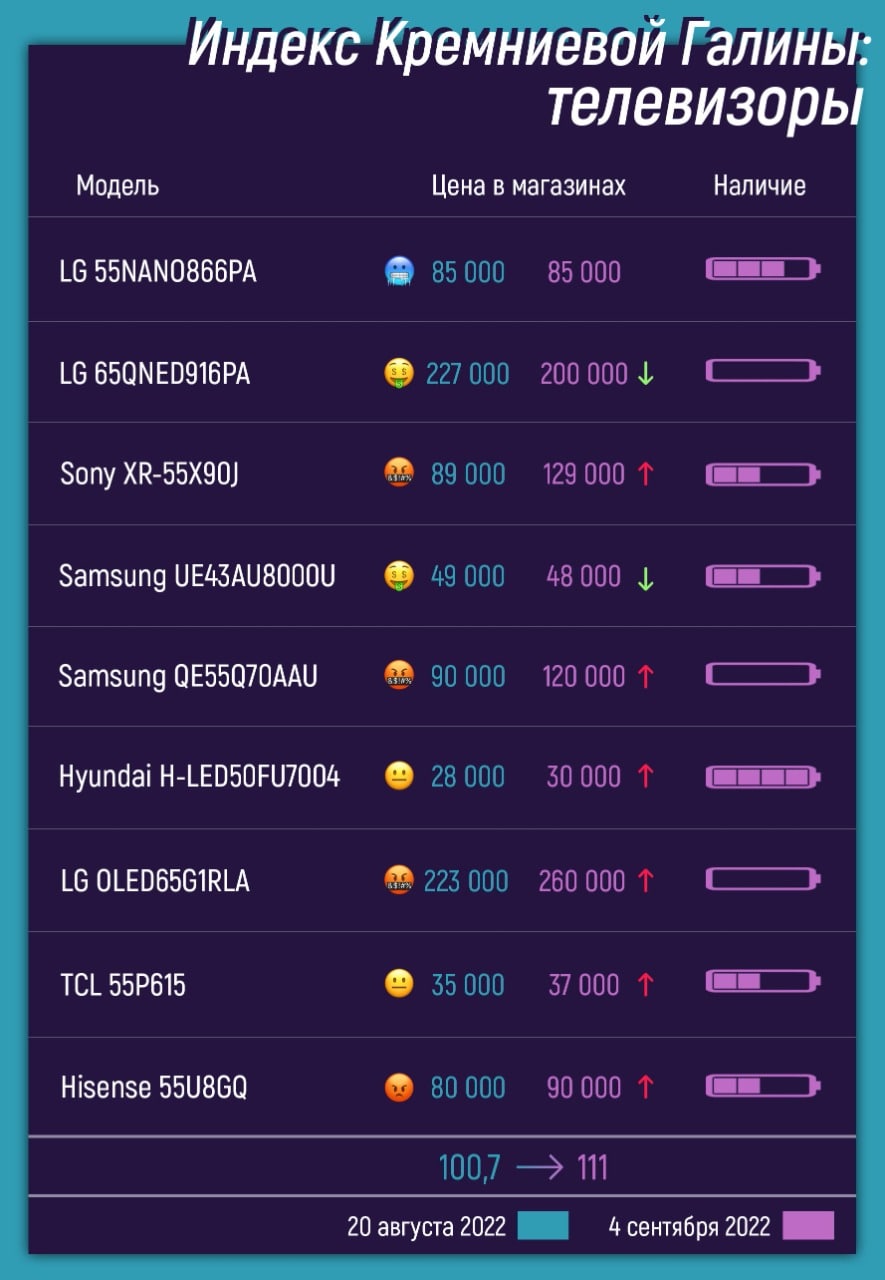Viewport: 885px width, 1280px height.
Task: Click the availability battery icon for LG 55NANO866PA
Action: pos(764,269)
